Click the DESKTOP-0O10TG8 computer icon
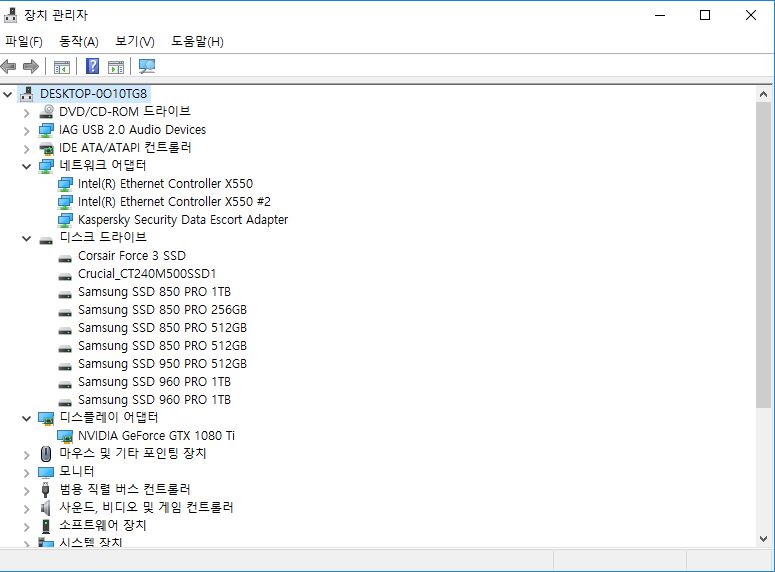 coord(27,93)
